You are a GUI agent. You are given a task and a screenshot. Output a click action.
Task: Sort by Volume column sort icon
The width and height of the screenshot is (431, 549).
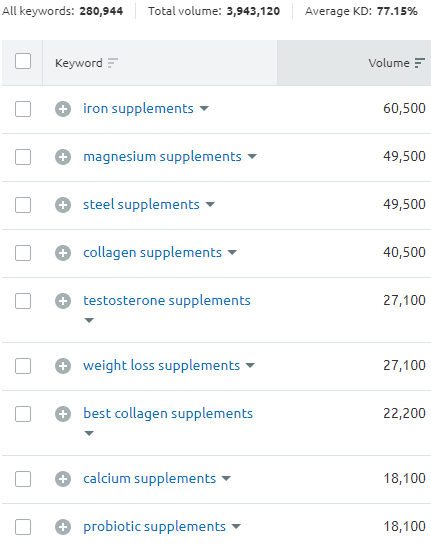pos(419,63)
